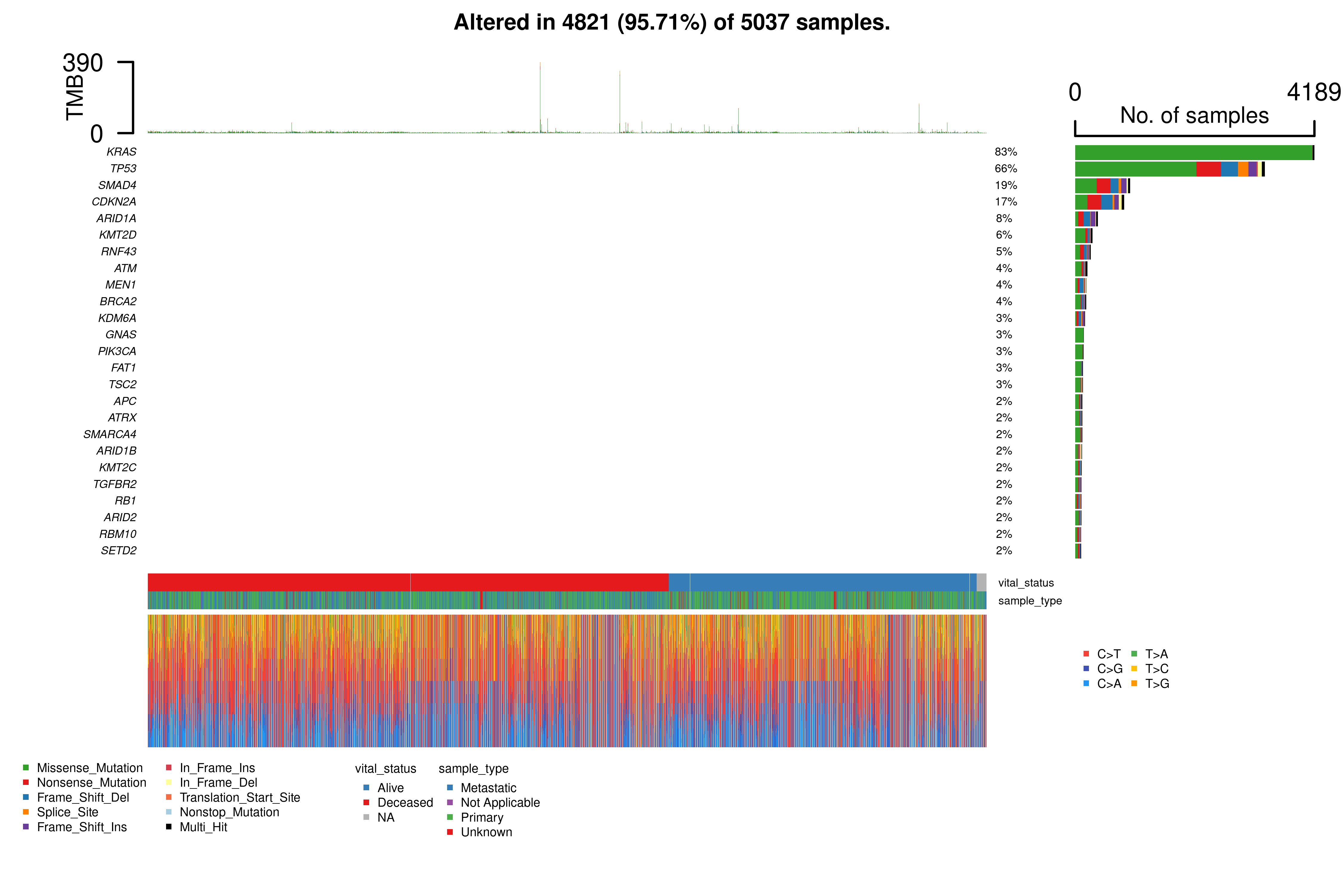1344x896 pixels.
Task: Click the sample_type annotation label
Action: pos(1030,601)
